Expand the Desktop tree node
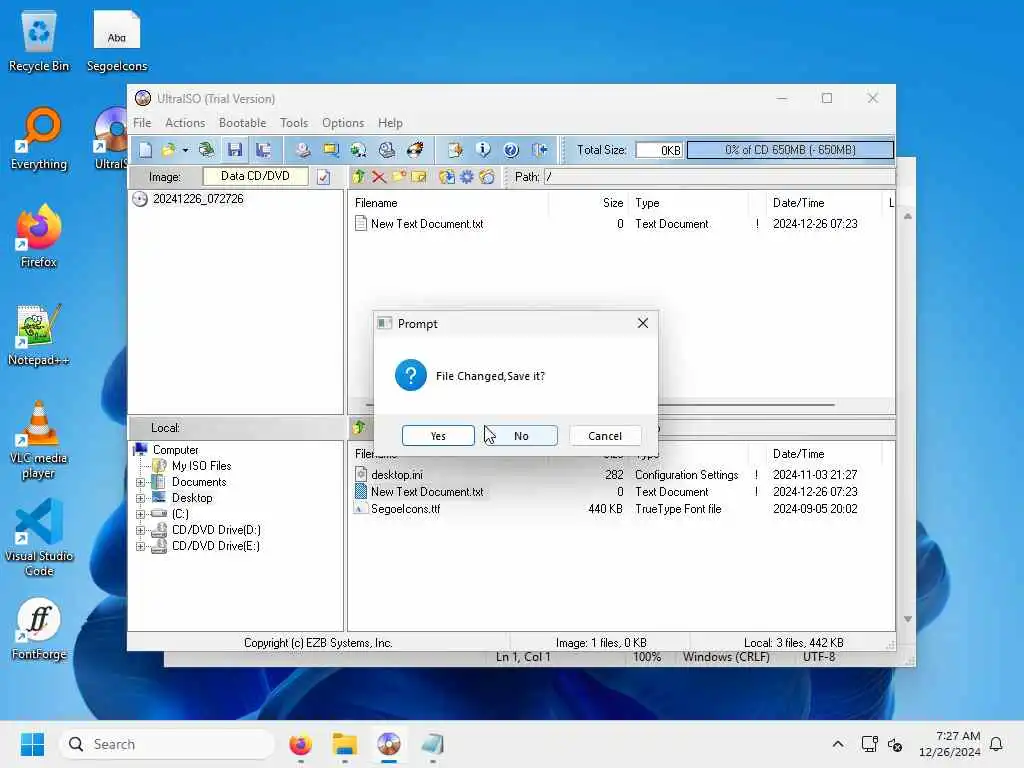Viewport: 1024px width, 768px height. 140,498
